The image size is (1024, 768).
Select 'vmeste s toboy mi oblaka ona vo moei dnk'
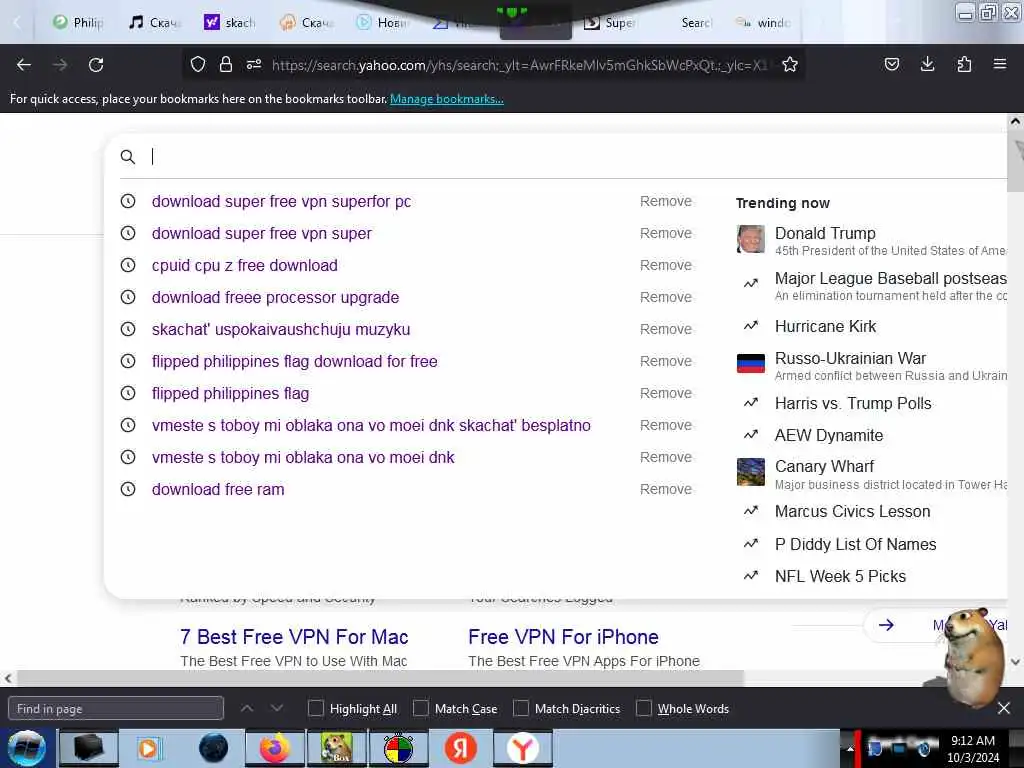click(303, 457)
